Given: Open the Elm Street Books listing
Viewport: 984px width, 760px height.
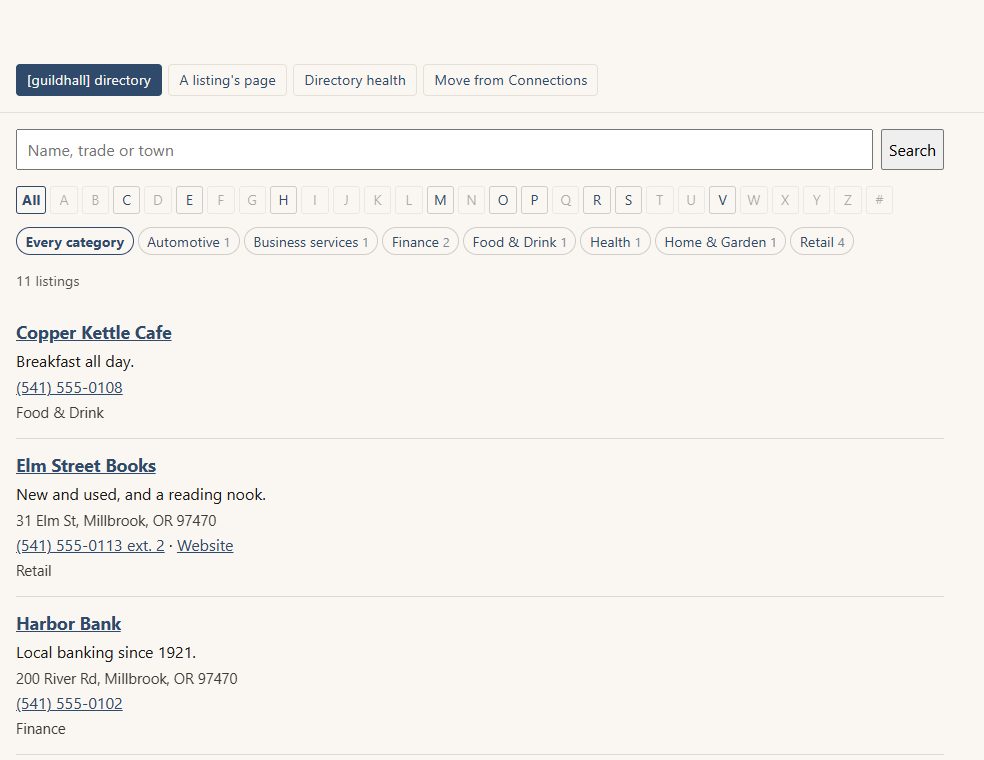Looking at the screenshot, I should coord(86,466).
